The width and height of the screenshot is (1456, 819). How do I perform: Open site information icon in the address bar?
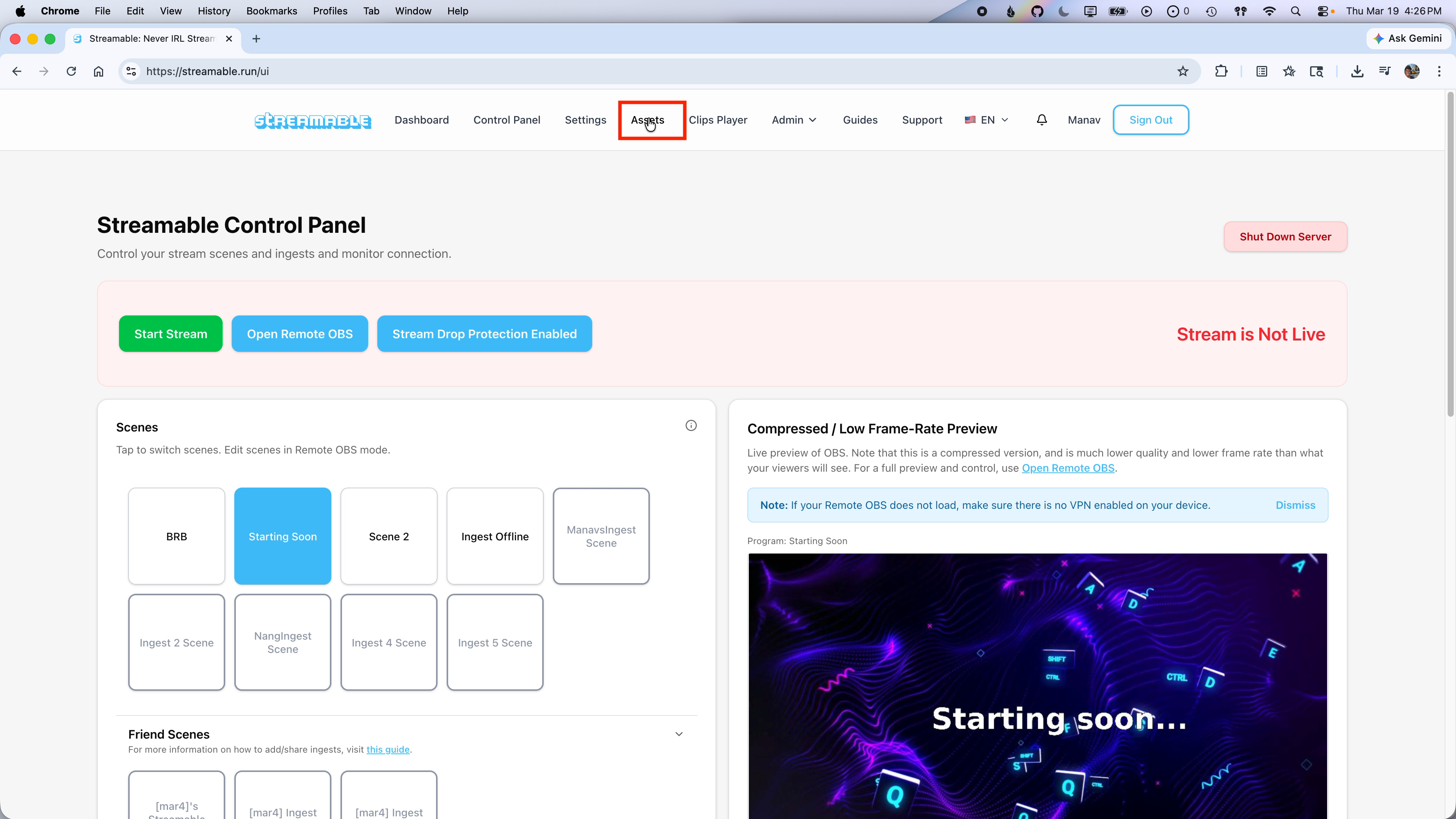[131, 71]
